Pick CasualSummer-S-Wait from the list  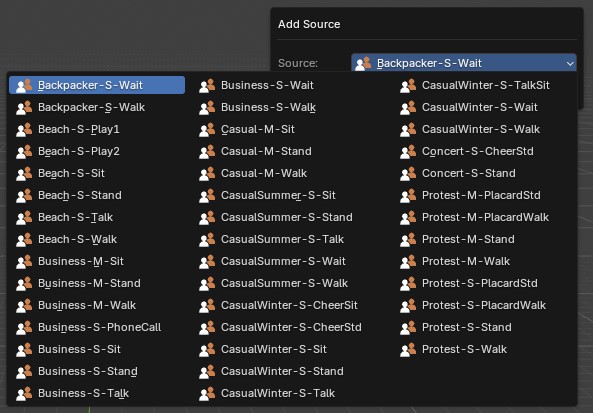pos(289,261)
